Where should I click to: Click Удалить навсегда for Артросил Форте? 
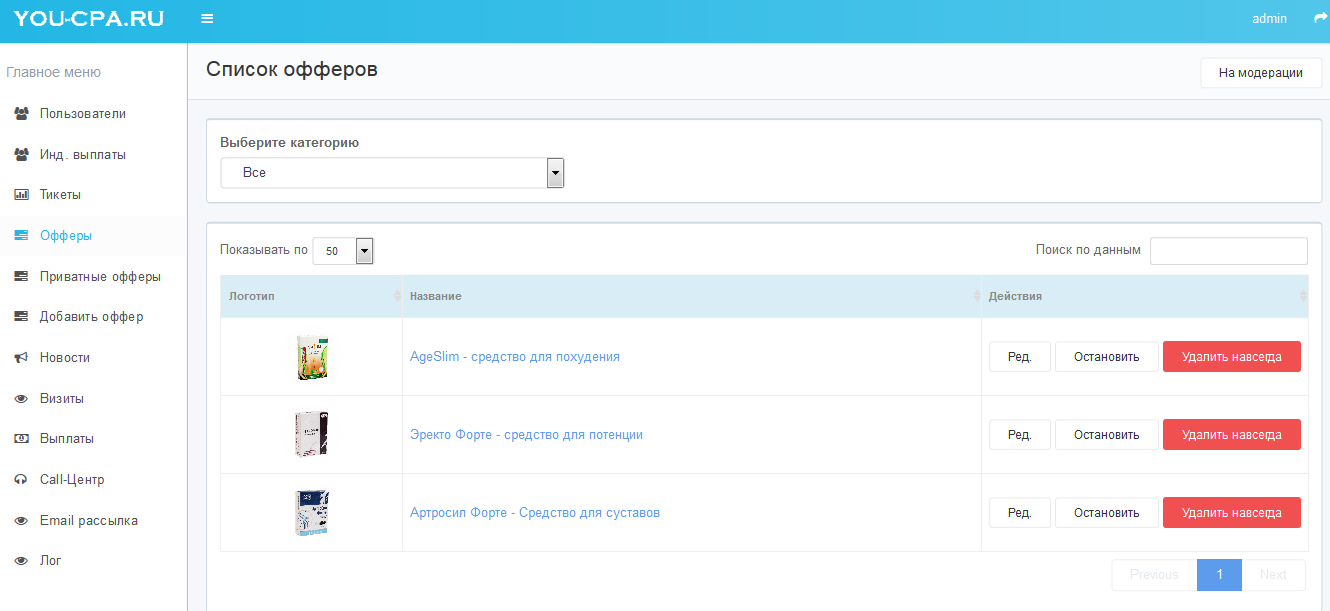[1232, 513]
